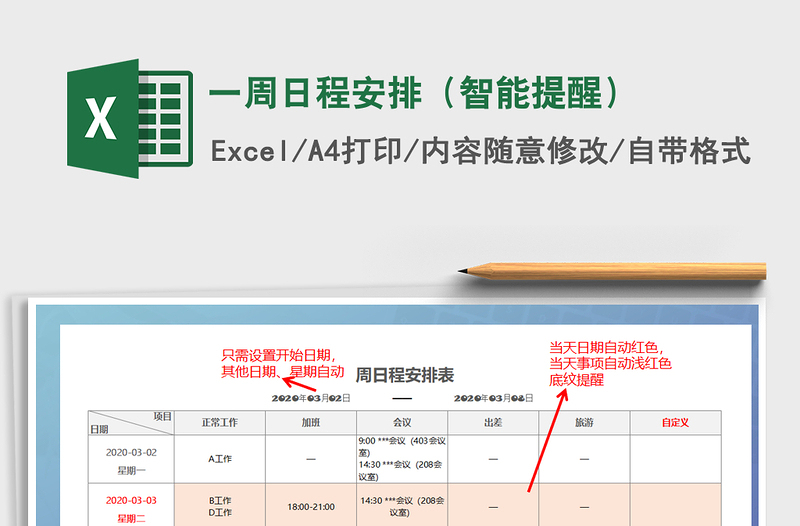
Task: Select the 会议 column header
Action: pyautogui.click(x=402, y=422)
